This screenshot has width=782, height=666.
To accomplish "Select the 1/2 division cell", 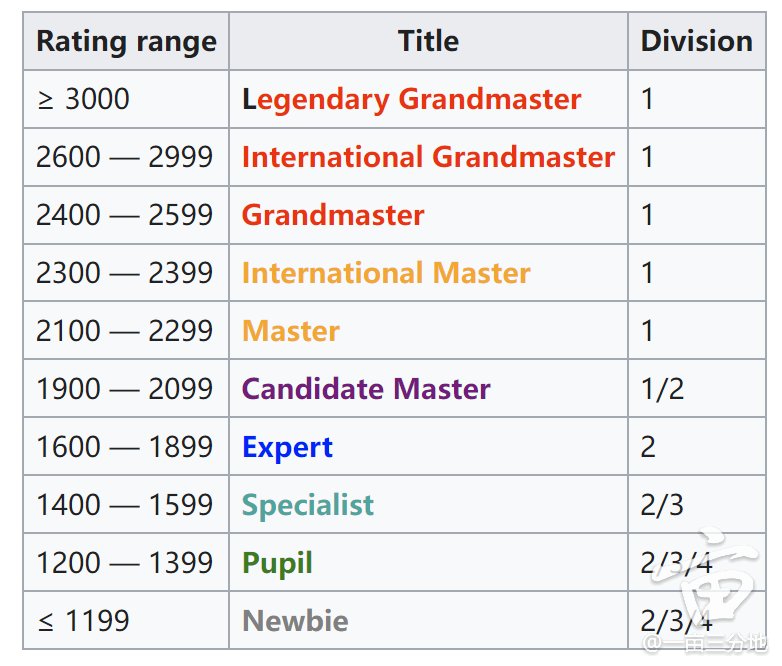I will [x=697, y=389].
